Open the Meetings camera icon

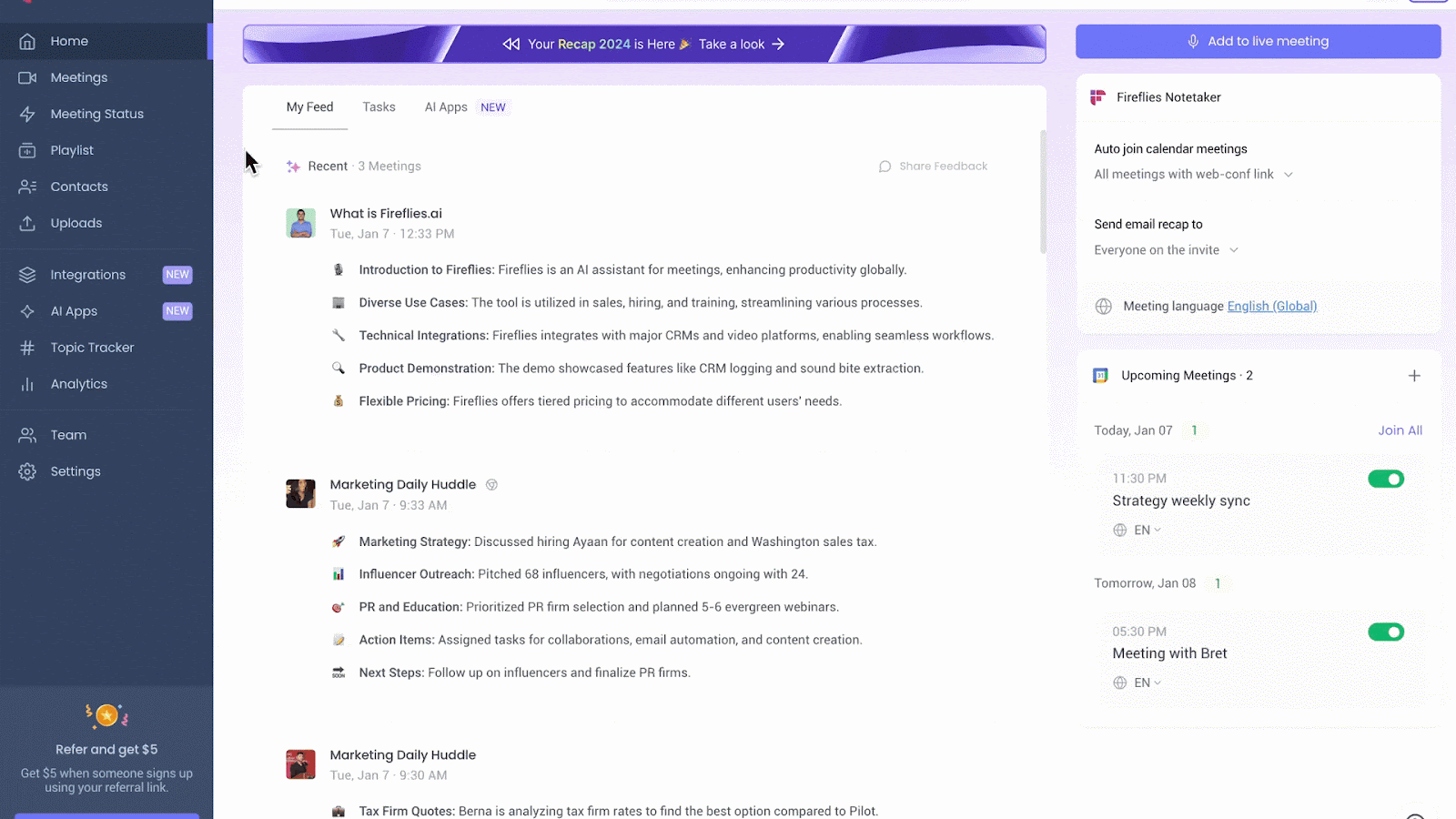(27, 77)
